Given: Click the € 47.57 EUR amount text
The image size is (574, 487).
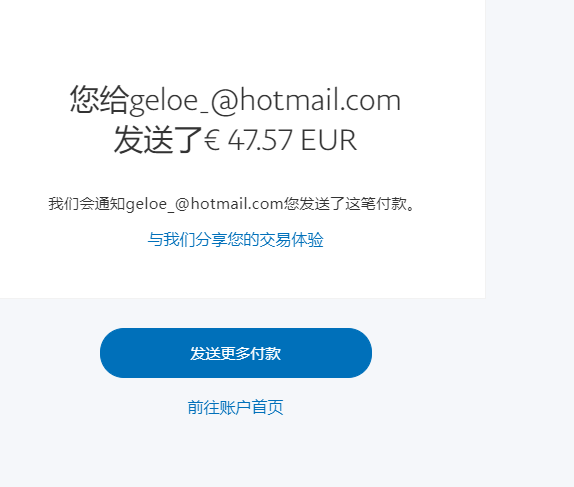Looking at the screenshot, I should point(280,140).
